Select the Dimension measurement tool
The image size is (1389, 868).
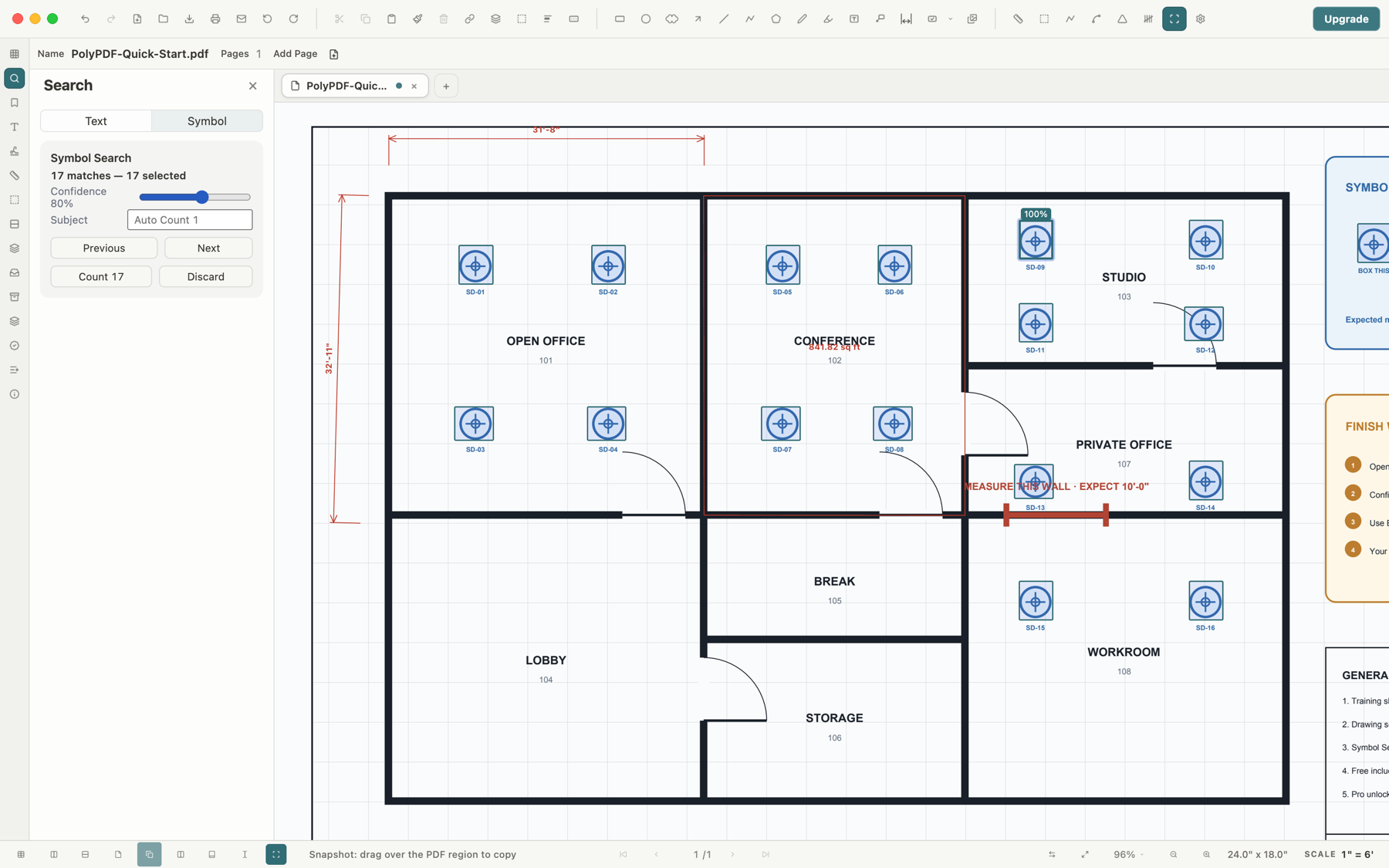[906, 19]
